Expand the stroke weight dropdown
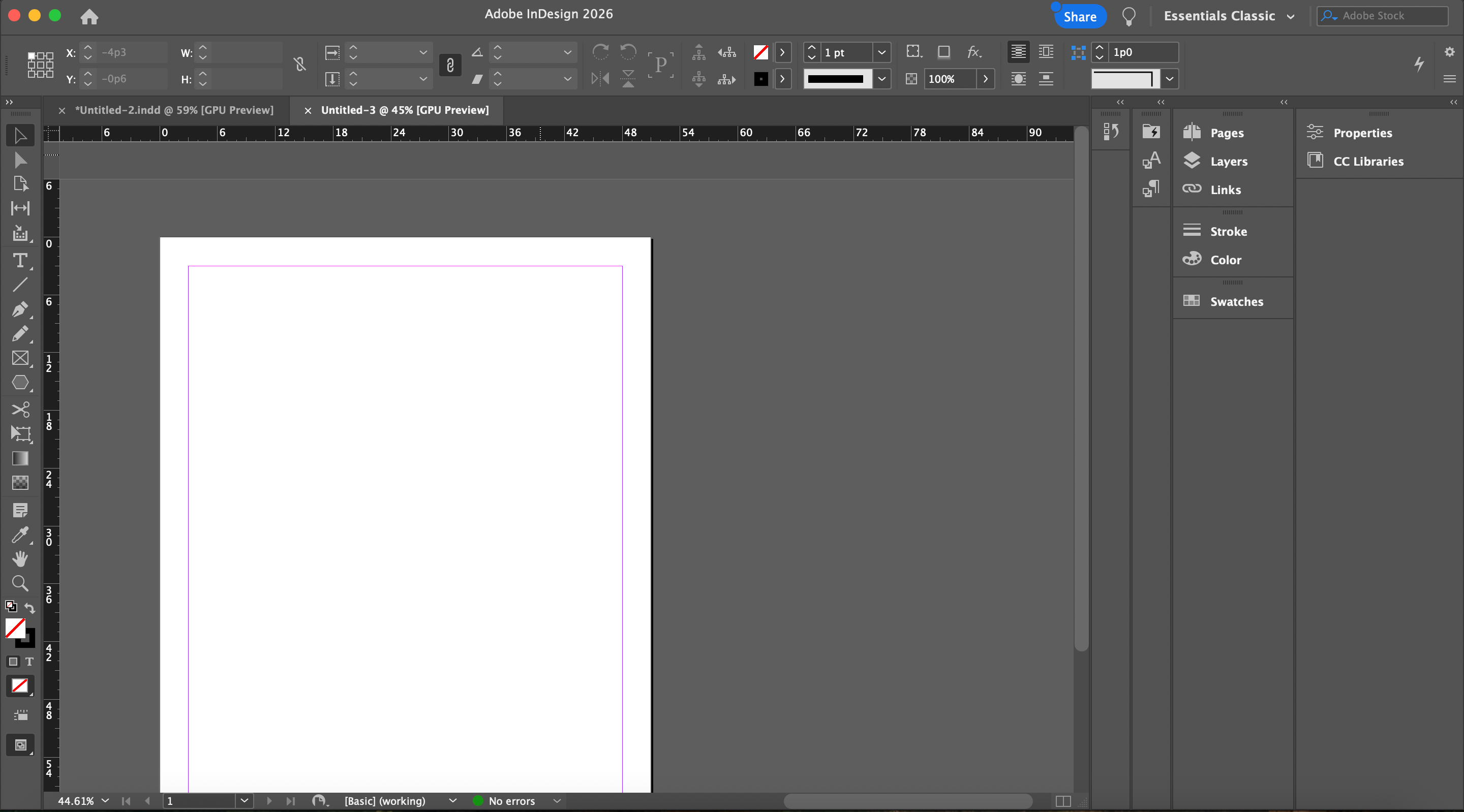Screen dimensions: 1464x812 (x=881, y=52)
